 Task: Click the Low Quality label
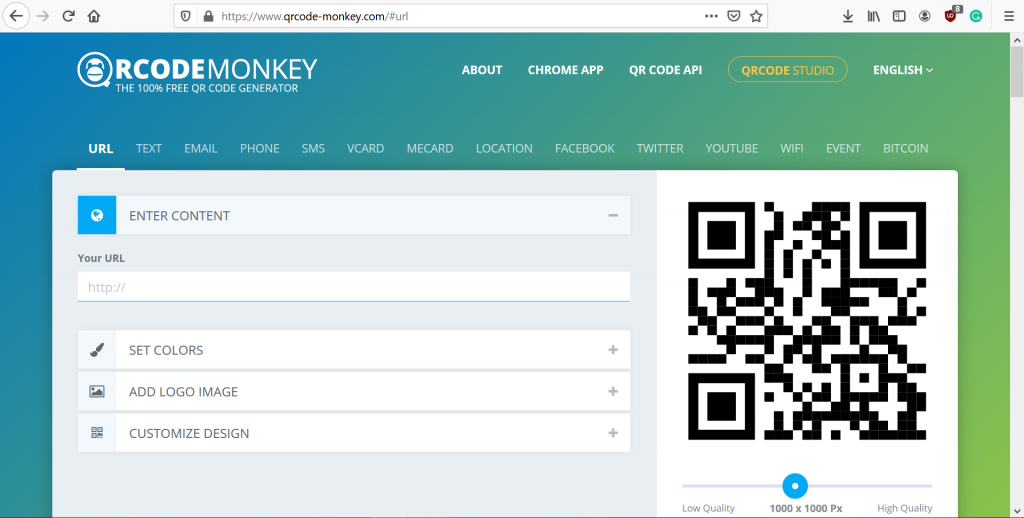708,508
